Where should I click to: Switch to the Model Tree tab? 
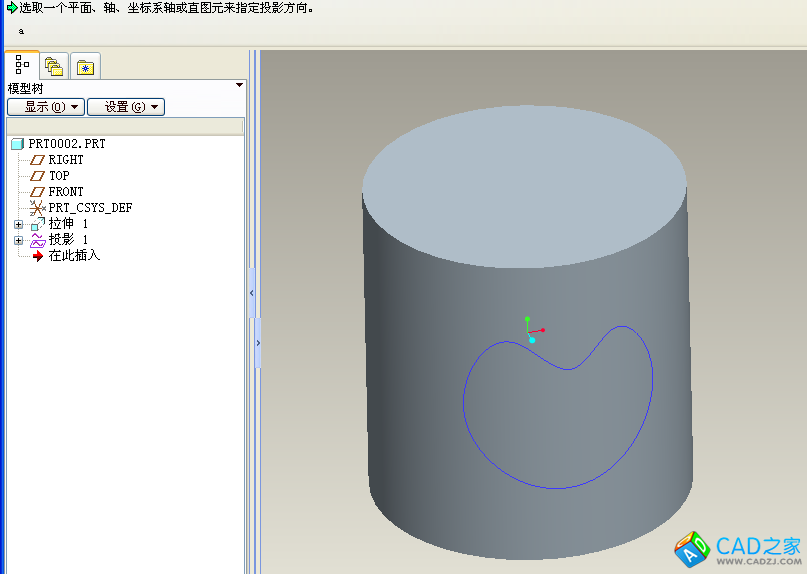point(22,66)
